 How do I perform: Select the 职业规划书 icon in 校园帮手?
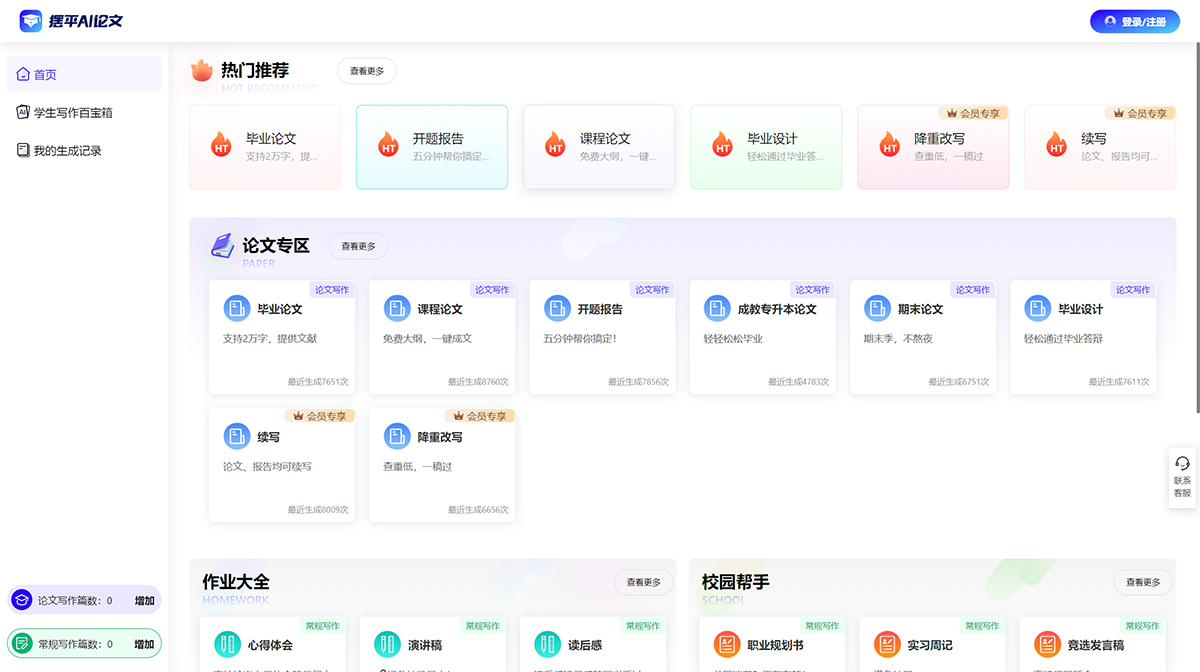click(727, 644)
